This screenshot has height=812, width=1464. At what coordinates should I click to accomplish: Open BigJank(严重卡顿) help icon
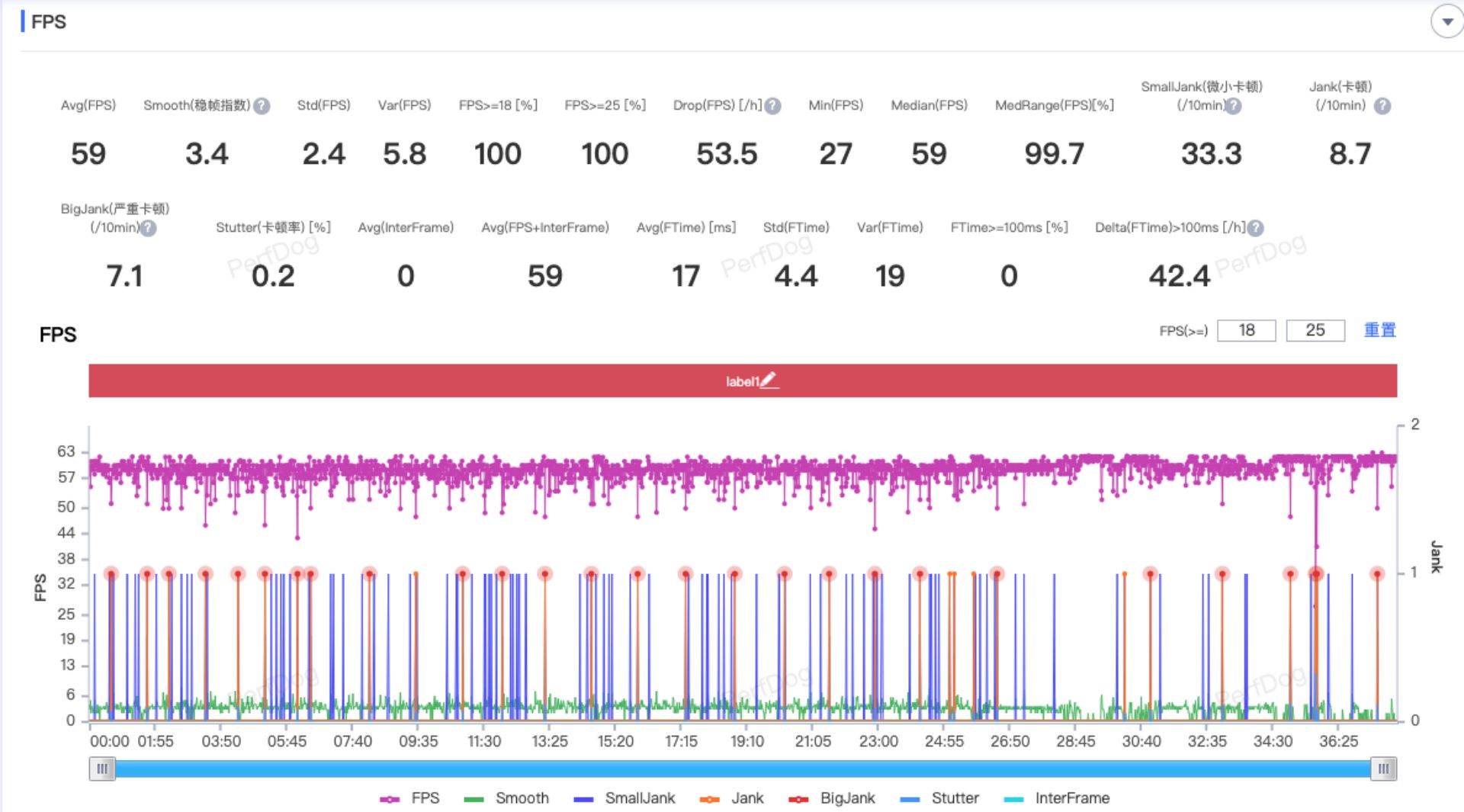click(149, 228)
